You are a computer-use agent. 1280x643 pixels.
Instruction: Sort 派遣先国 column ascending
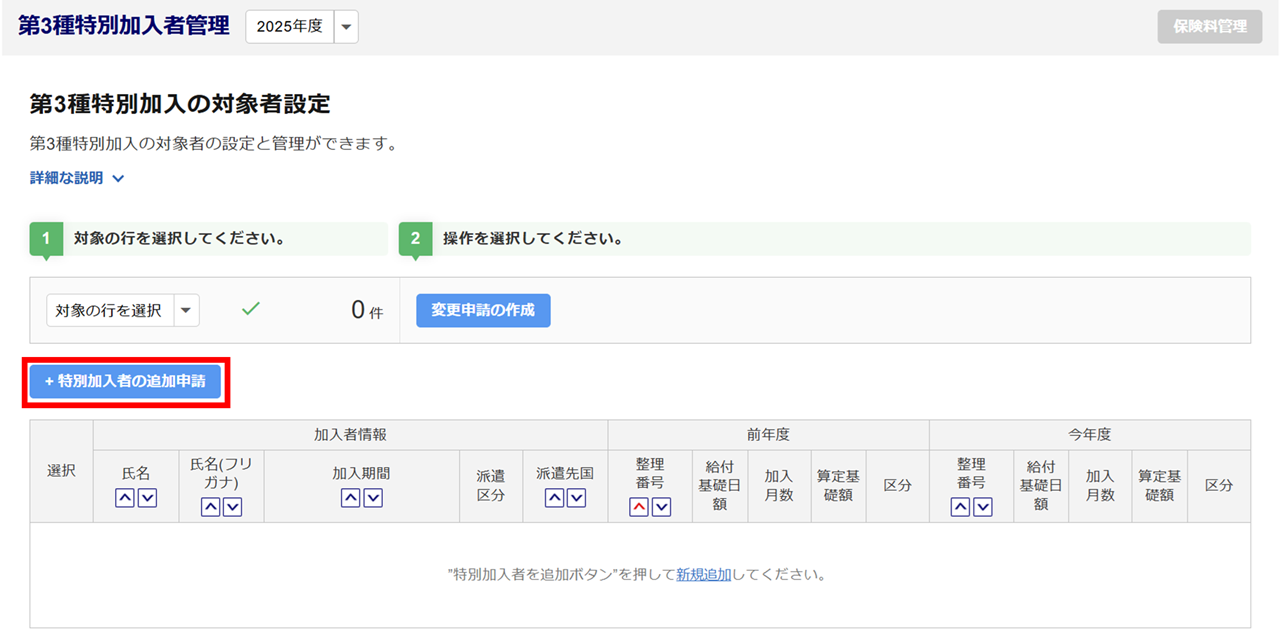(554, 498)
